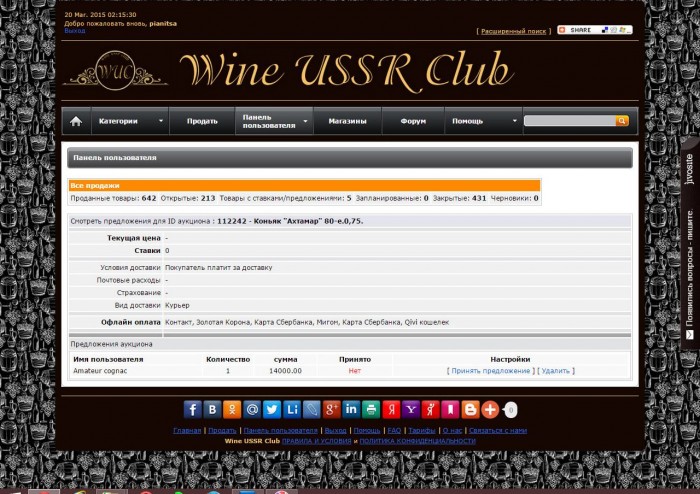Expand the Категории dropdown arrow
This screenshot has width=700, height=494.
(x=161, y=121)
